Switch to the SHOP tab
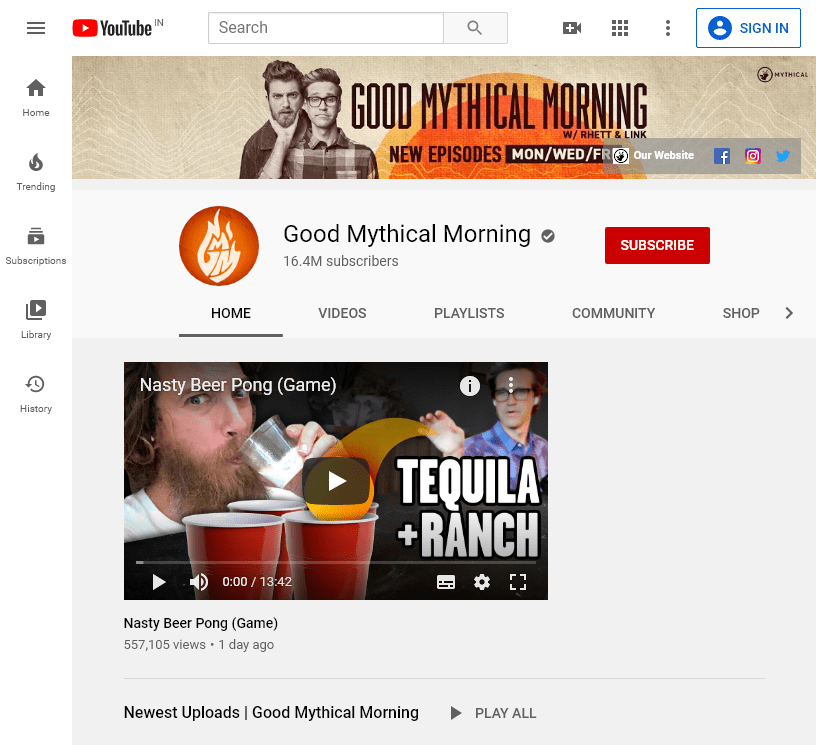This screenshot has width=816, height=745. point(741,313)
